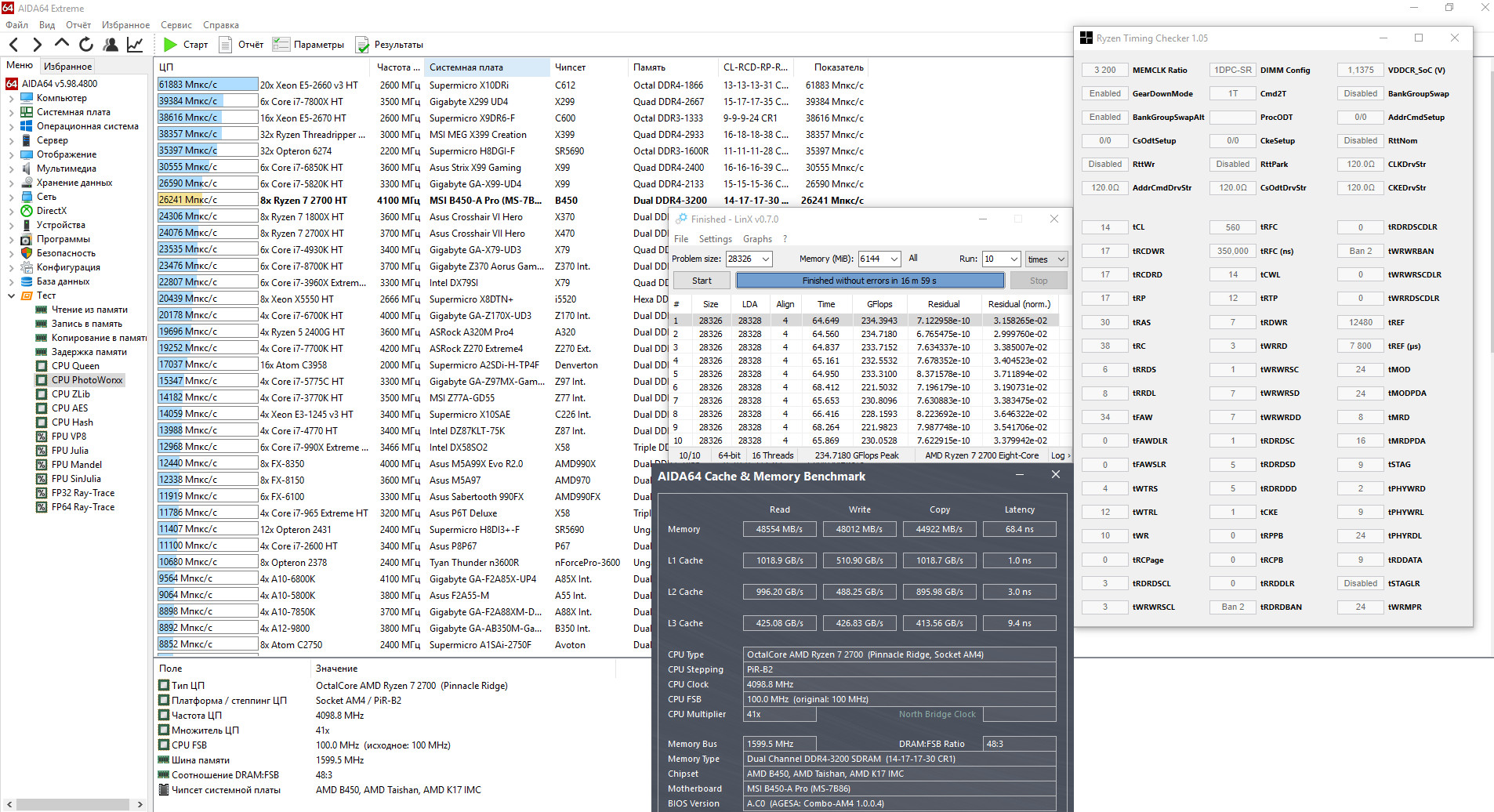The height and width of the screenshot is (812, 1494).
Task: Expand the Операционная система tree node arrow
Action: [x=11, y=126]
